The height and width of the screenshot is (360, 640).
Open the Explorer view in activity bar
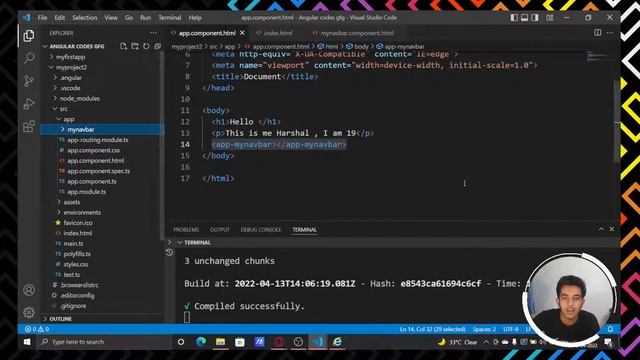[29, 36]
